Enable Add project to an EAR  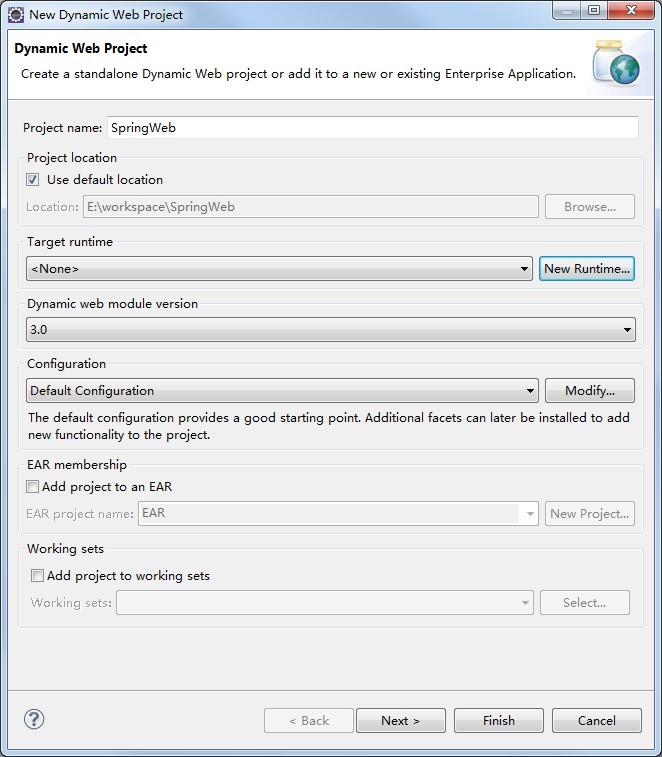pos(33,487)
